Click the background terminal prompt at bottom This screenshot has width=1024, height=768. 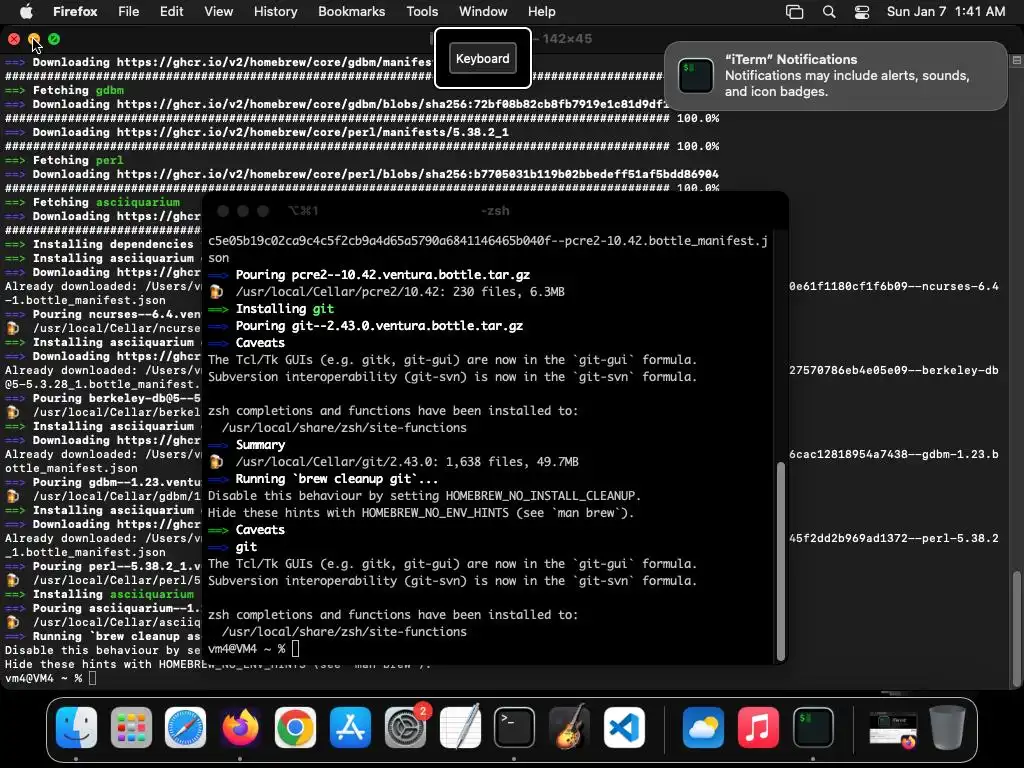pos(43,679)
